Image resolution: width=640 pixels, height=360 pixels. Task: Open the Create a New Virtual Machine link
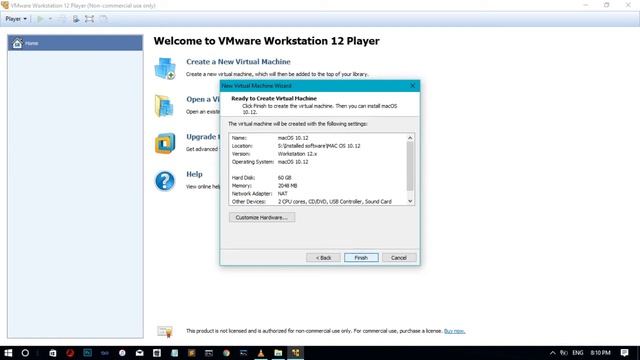coord(238,62)
